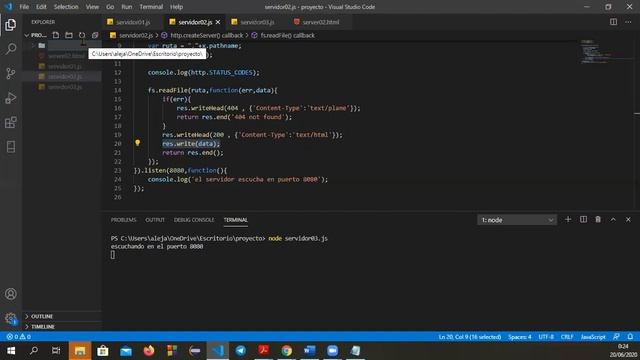Viewport: 640px width, 360px height.
Task: Click errors and warnings count in status bar
Action: click(18, 337)
